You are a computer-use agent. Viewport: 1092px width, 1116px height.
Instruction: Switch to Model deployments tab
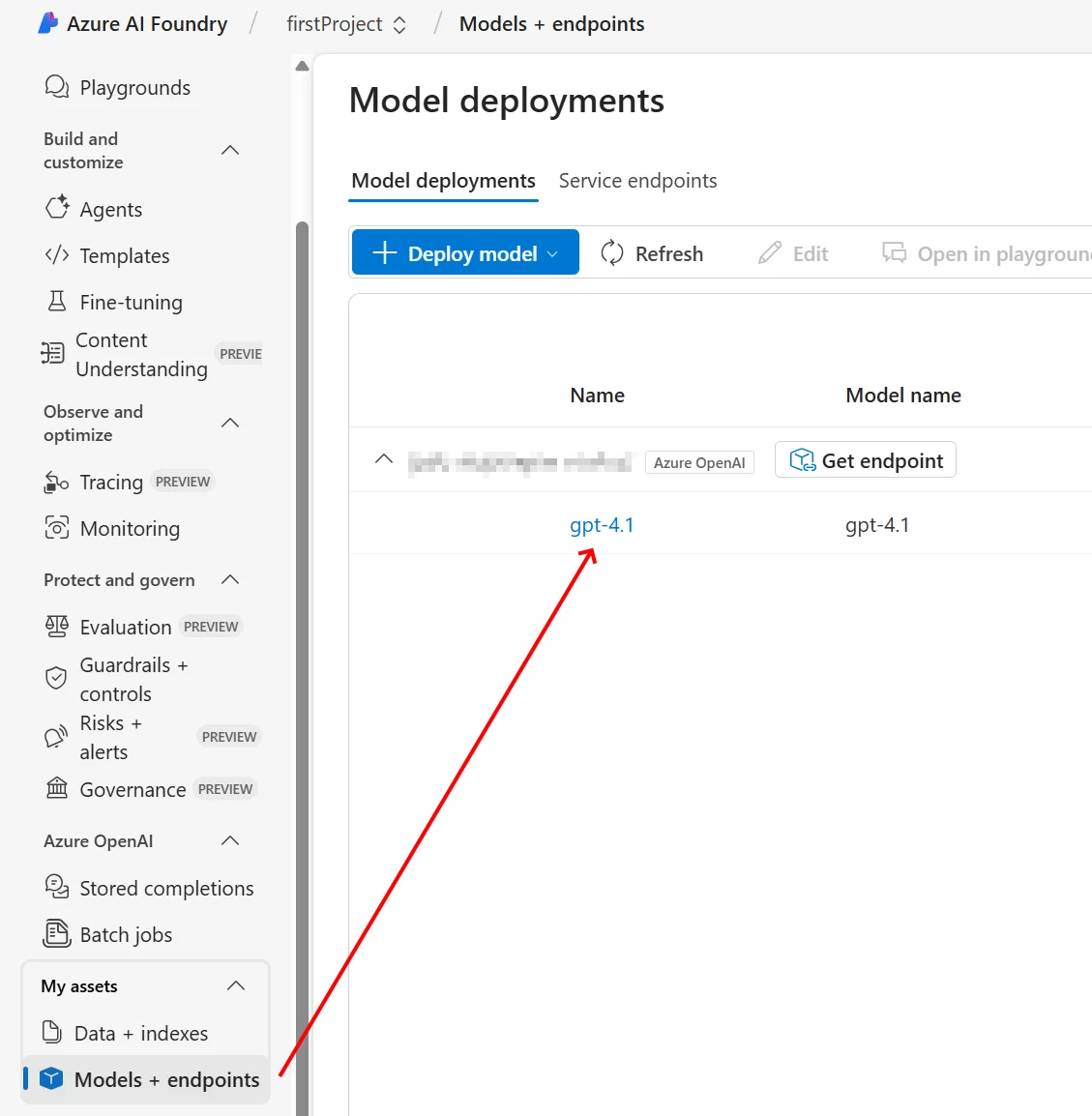444,181
